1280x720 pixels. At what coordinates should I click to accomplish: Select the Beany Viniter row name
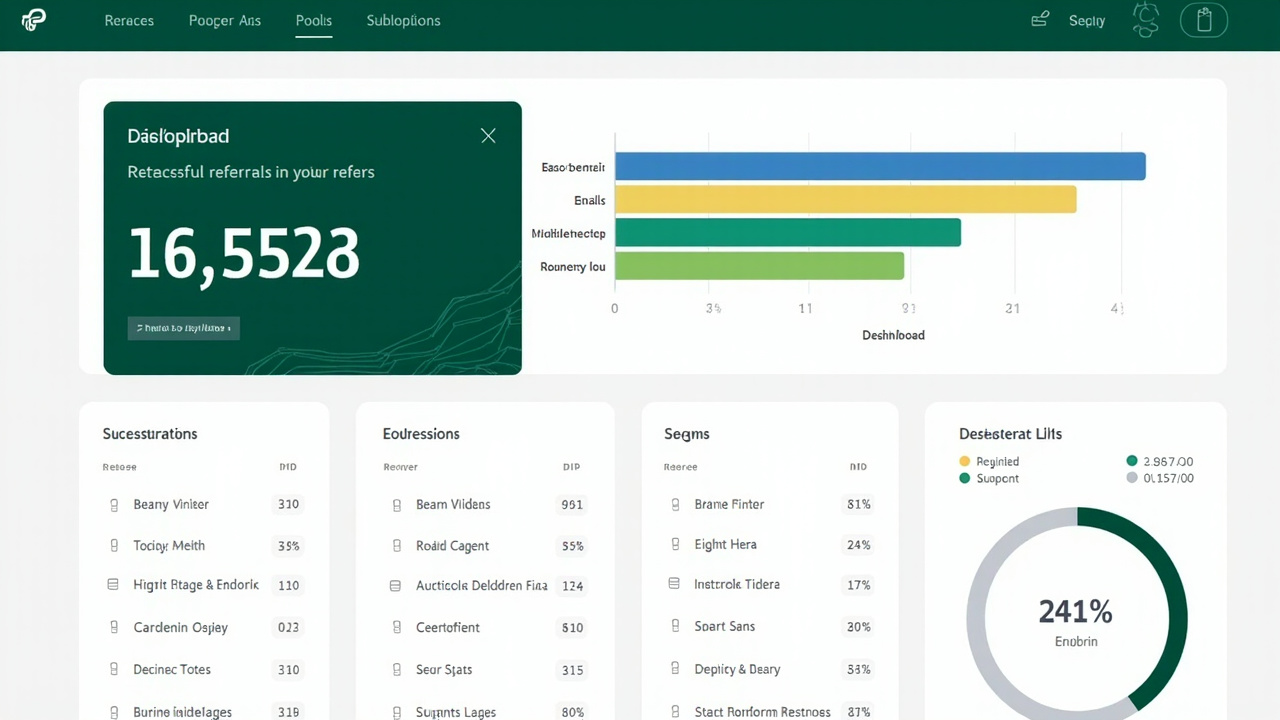point(171,505)
